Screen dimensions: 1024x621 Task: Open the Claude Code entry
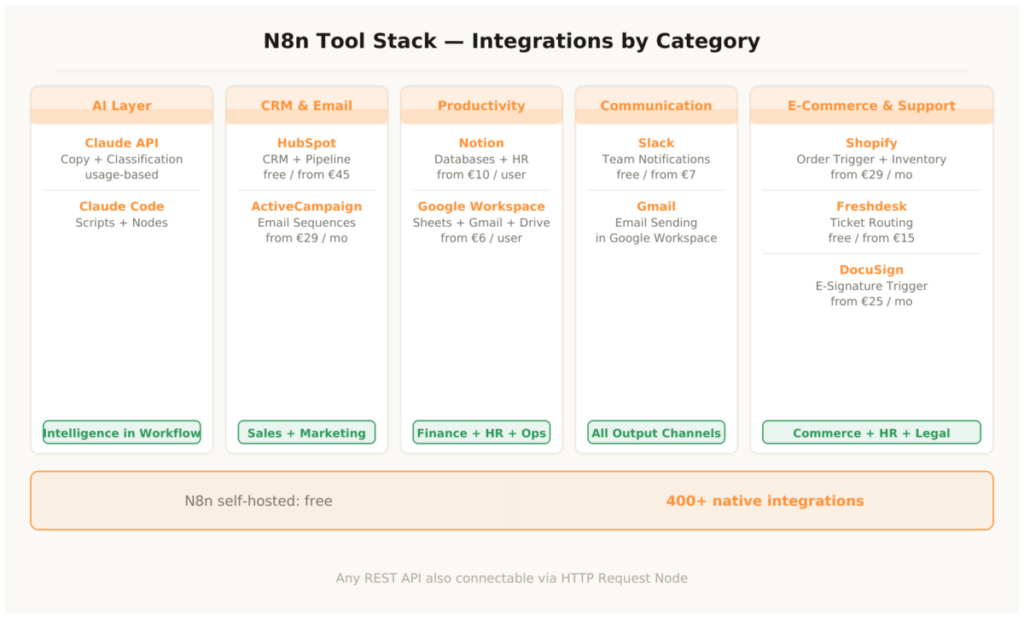[x=121, y=206]
